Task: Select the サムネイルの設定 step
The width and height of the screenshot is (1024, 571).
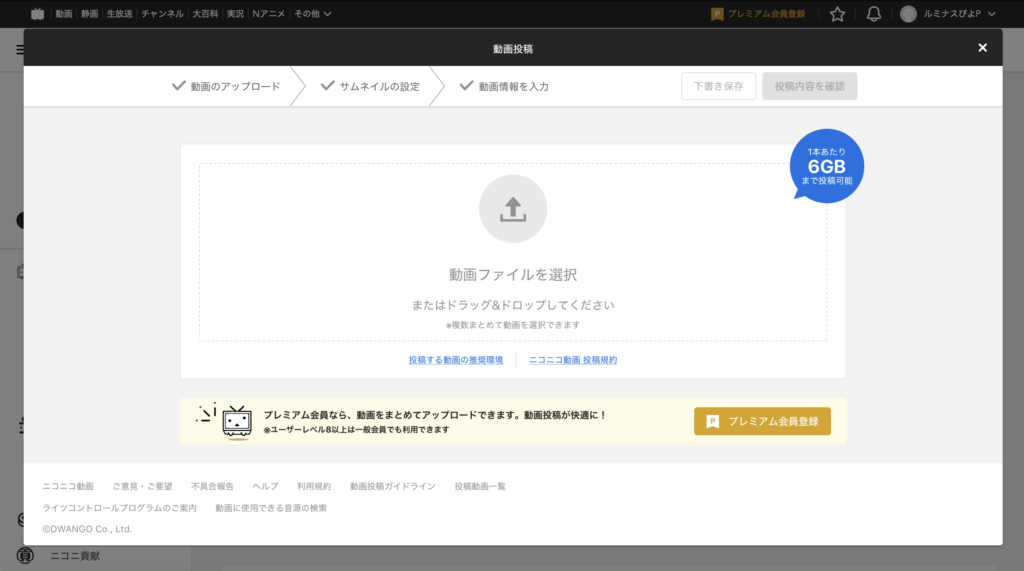Action: pos(370,86)
